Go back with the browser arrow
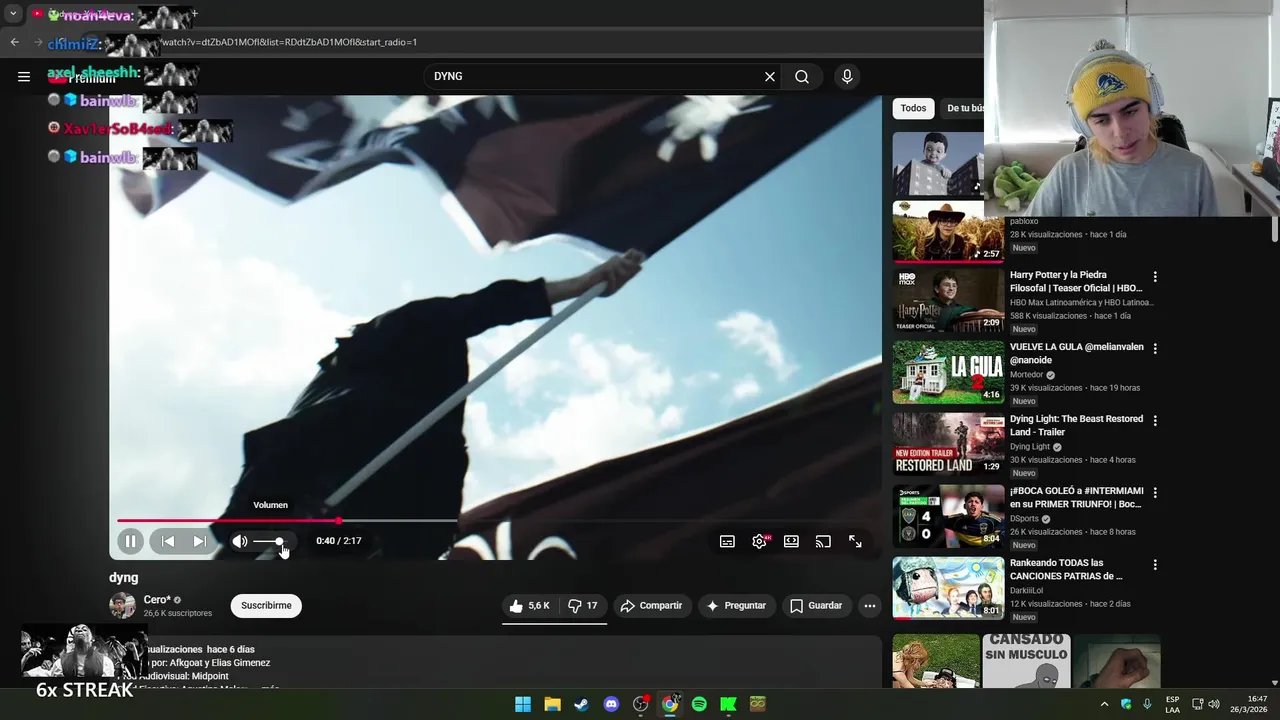The height and width of the screenshot is (720, 1280). coord(14,42)
